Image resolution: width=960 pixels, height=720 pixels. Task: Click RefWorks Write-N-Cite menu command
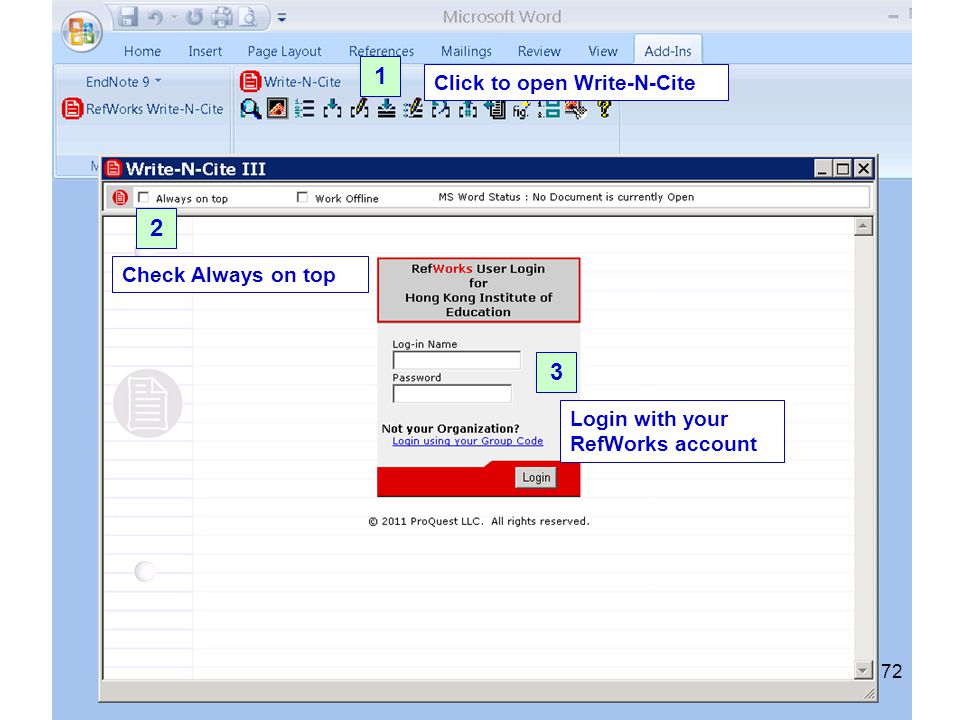click(143, 109)
